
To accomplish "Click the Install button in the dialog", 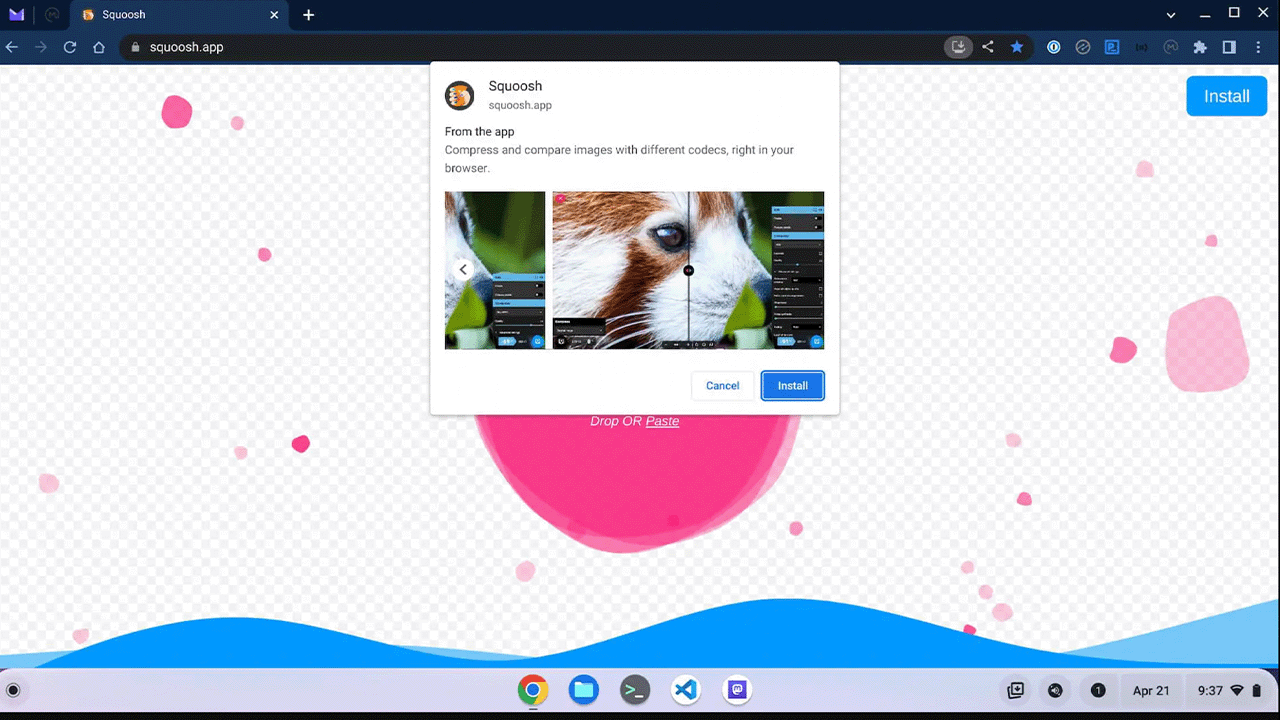I will pos(792,386).
